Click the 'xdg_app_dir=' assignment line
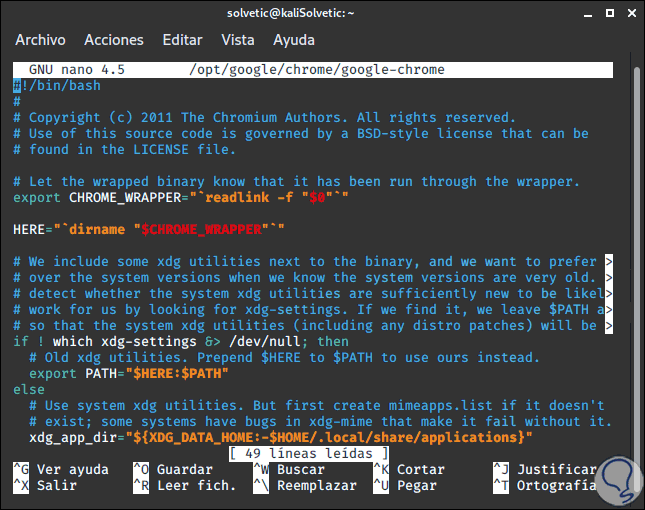The image size is (645, 510). tap(281, 438)
